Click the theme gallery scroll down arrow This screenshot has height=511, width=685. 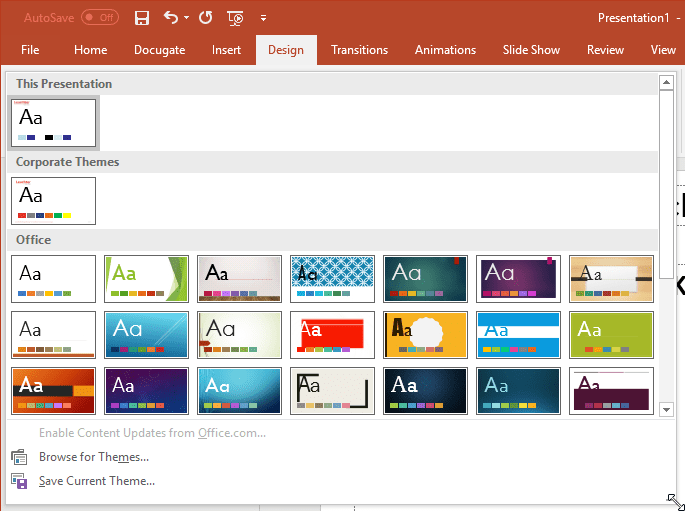(x=666, y=410)
